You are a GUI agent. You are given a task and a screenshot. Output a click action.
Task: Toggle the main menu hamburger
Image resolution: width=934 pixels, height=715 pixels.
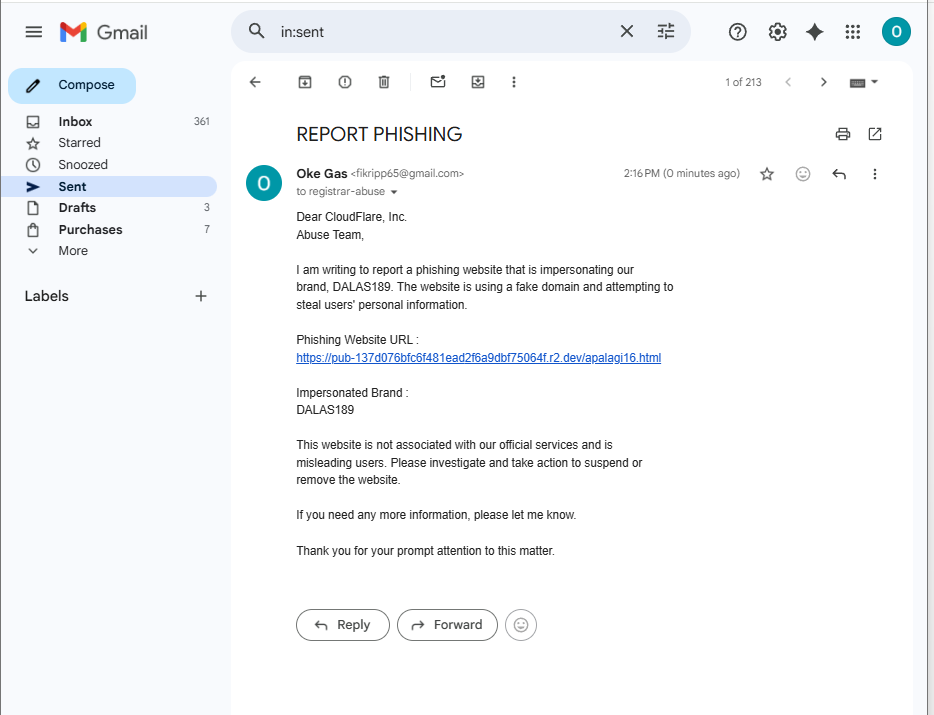34,32
